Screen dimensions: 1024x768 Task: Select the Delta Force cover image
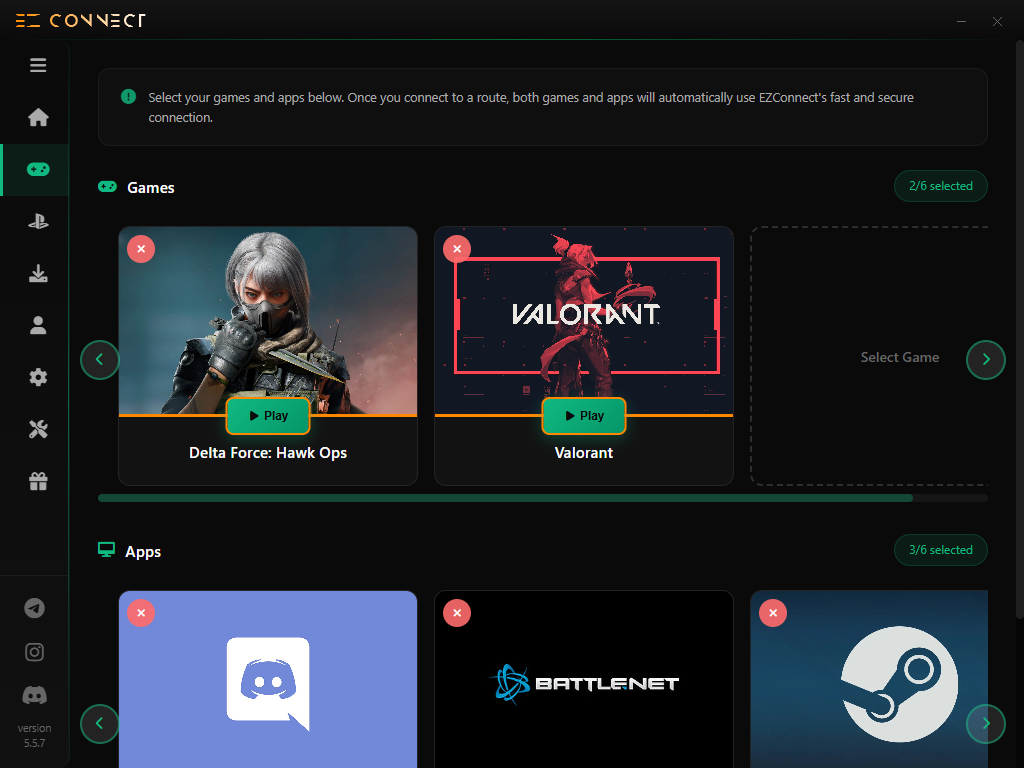(x=268, y=321)
